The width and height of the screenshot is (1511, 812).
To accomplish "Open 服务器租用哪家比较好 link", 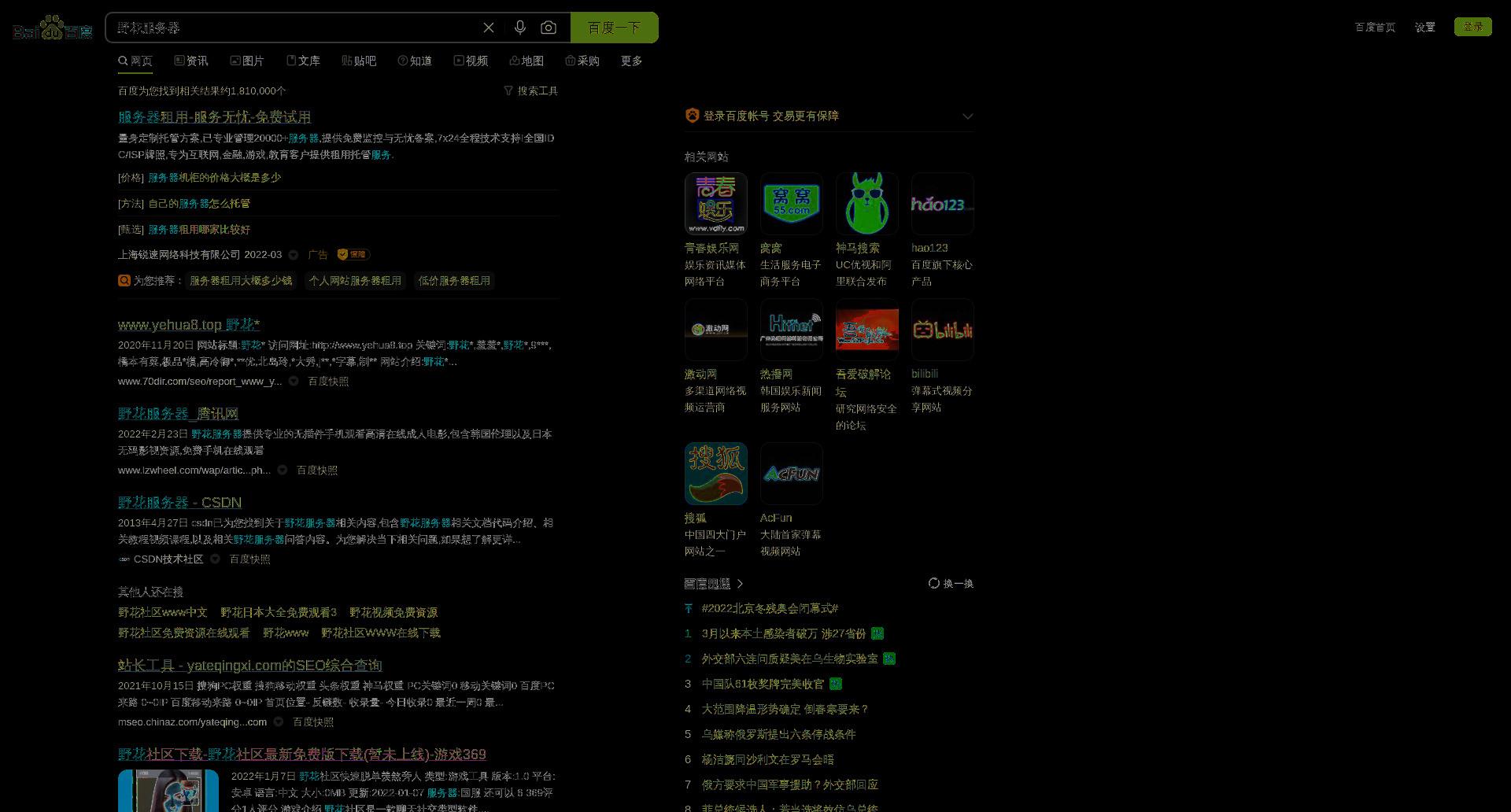I will 199,230.
